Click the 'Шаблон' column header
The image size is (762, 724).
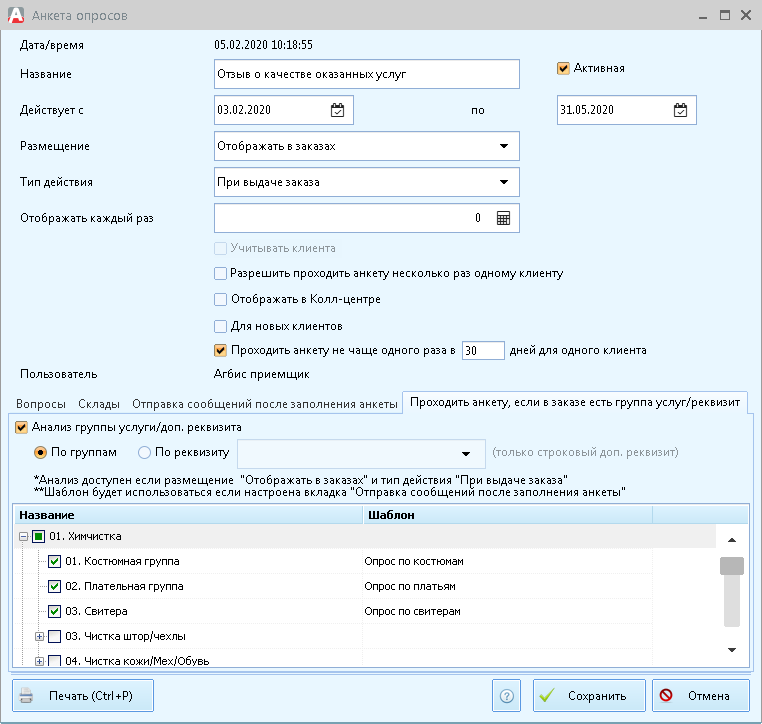pos(508,515)
